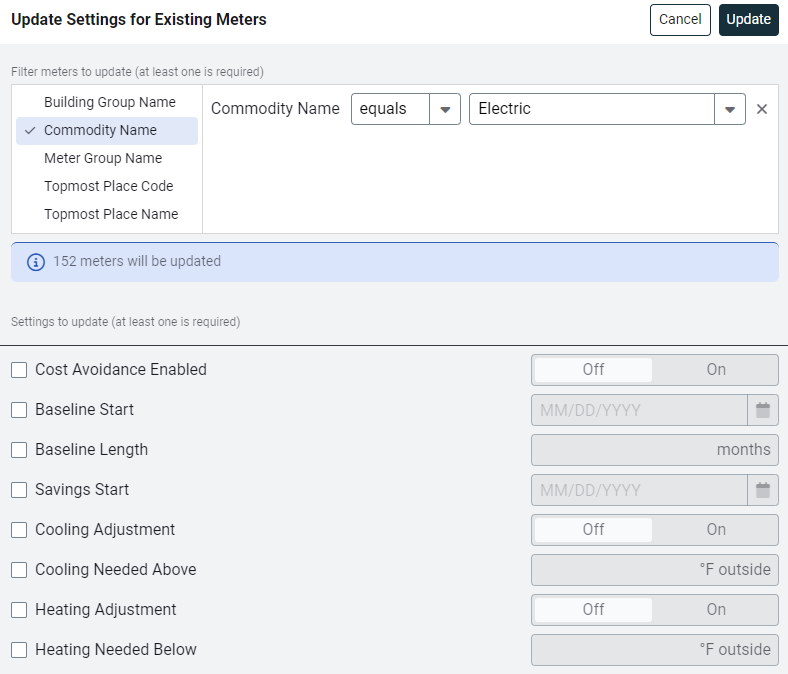Click the checkmark beside Commodity Name
This screenshot has height=674, width=788.
[30, 131]
